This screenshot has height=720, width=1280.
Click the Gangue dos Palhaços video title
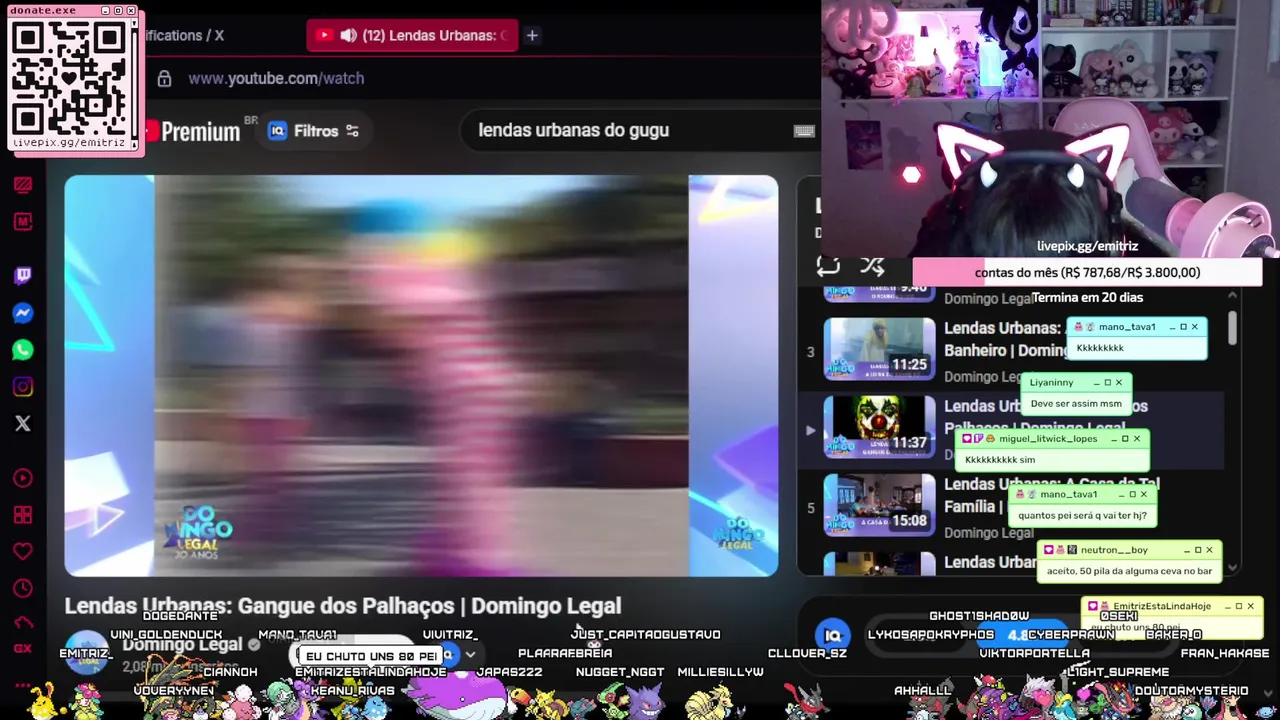click(x=343, y=606)
